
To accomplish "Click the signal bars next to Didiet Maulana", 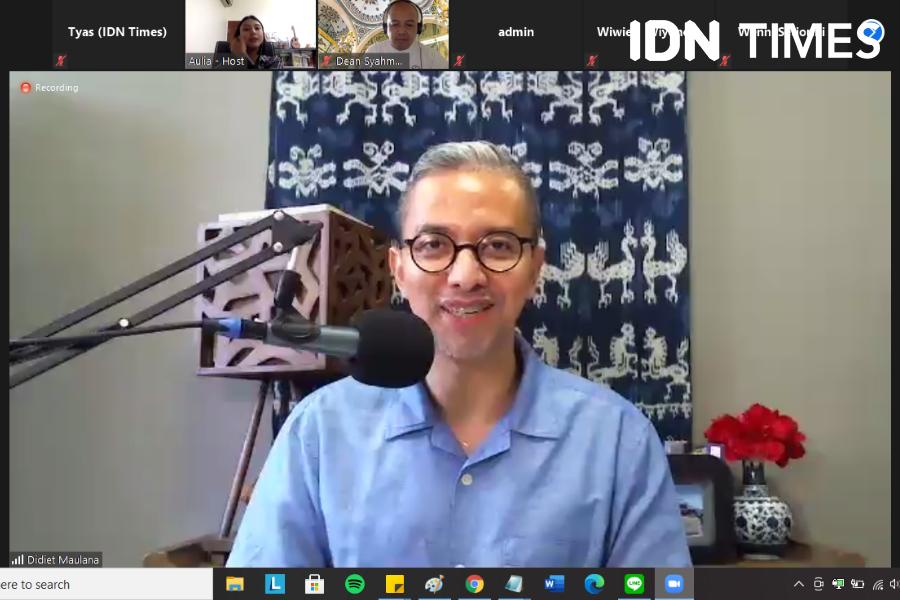I will click(18, 559).
